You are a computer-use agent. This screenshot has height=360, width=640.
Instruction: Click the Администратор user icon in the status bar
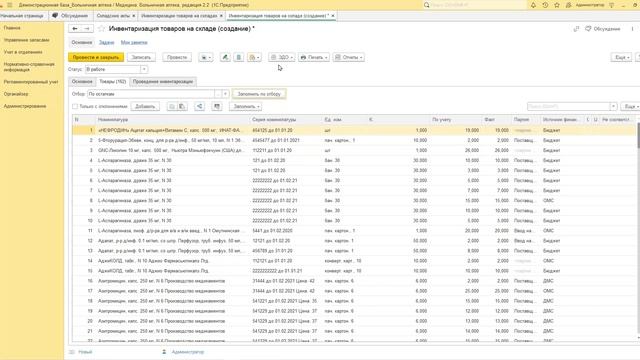tap(164, 352)
